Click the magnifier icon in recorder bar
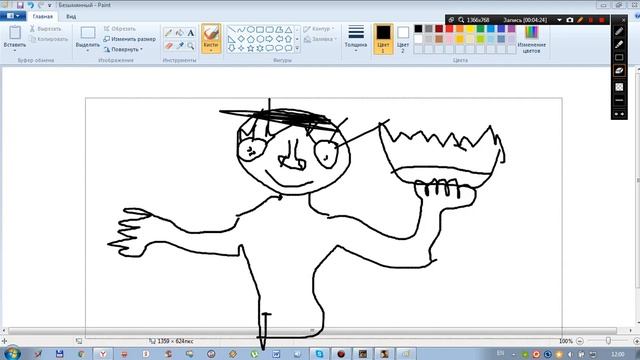Image resolution: width=640 pixels, height=360 pixels. click(461, 20)
